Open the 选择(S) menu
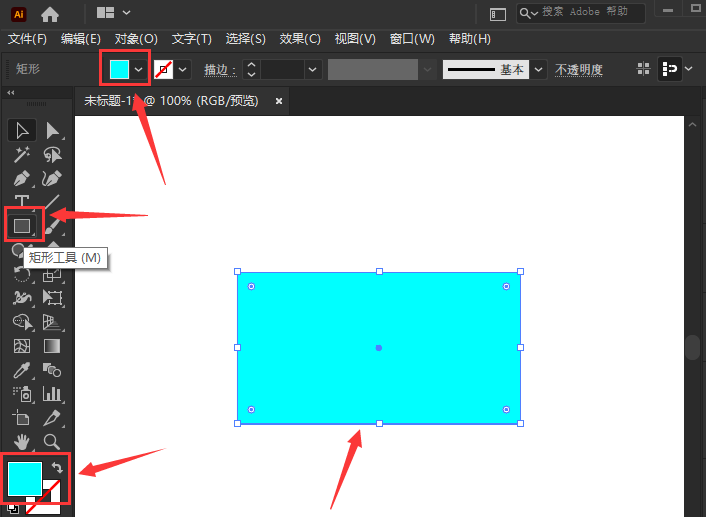The width and height of the screenshot is (706, 517). pos(245,39)
